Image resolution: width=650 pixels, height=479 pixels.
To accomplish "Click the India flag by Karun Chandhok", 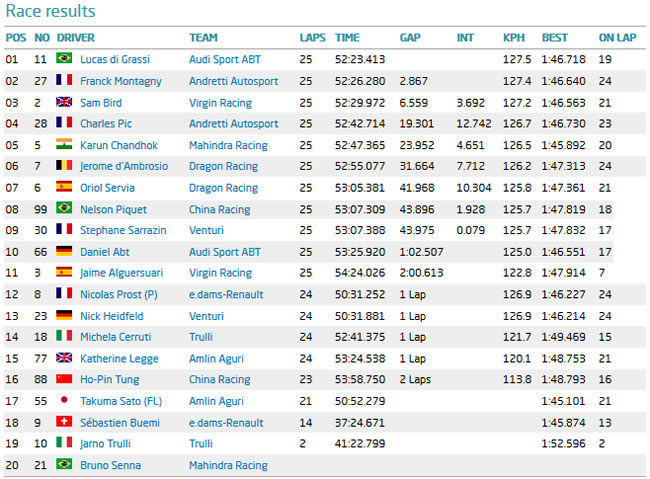I will coord(64,144).
